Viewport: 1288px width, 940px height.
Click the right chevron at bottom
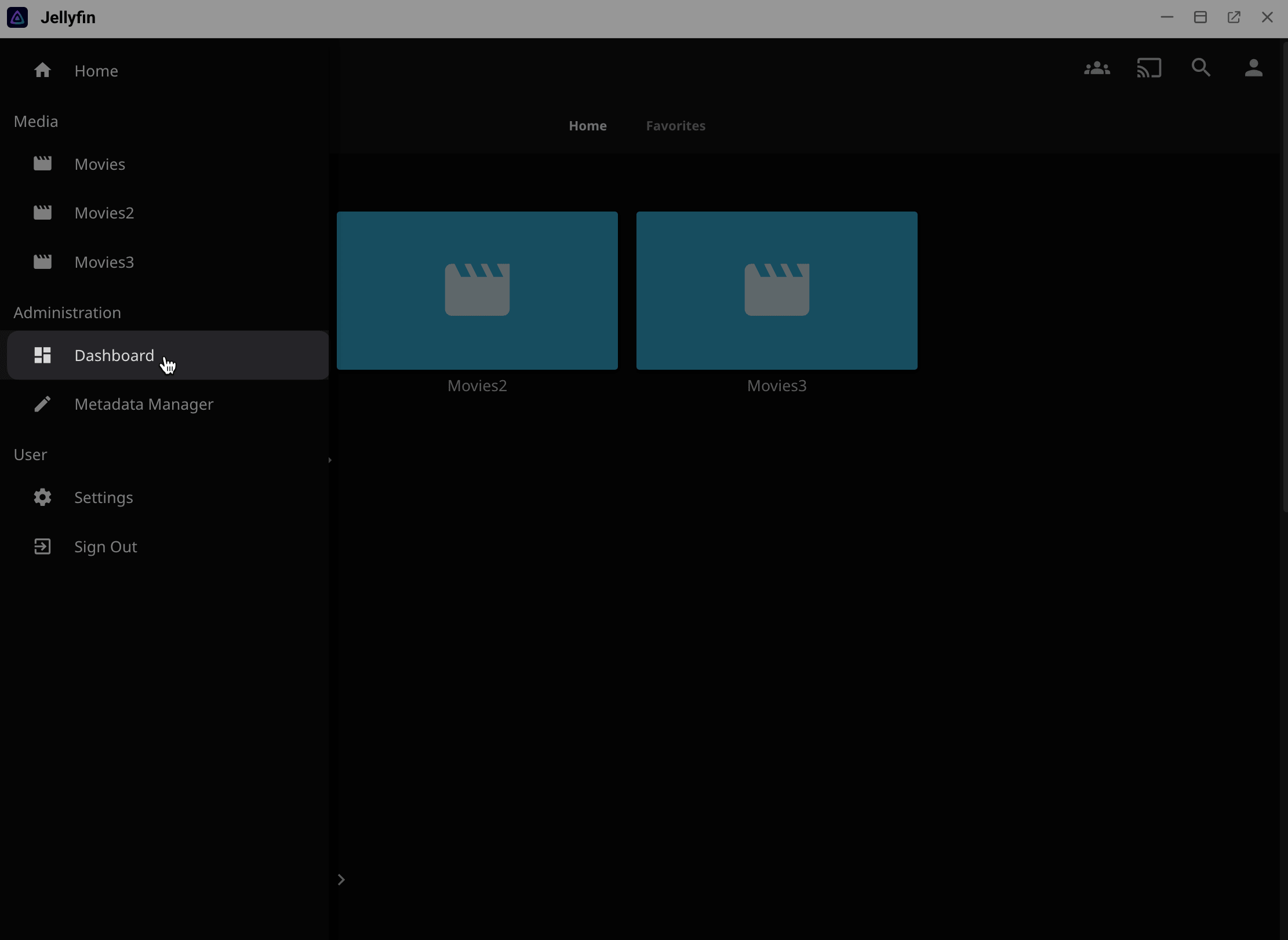tap(341, 880)
